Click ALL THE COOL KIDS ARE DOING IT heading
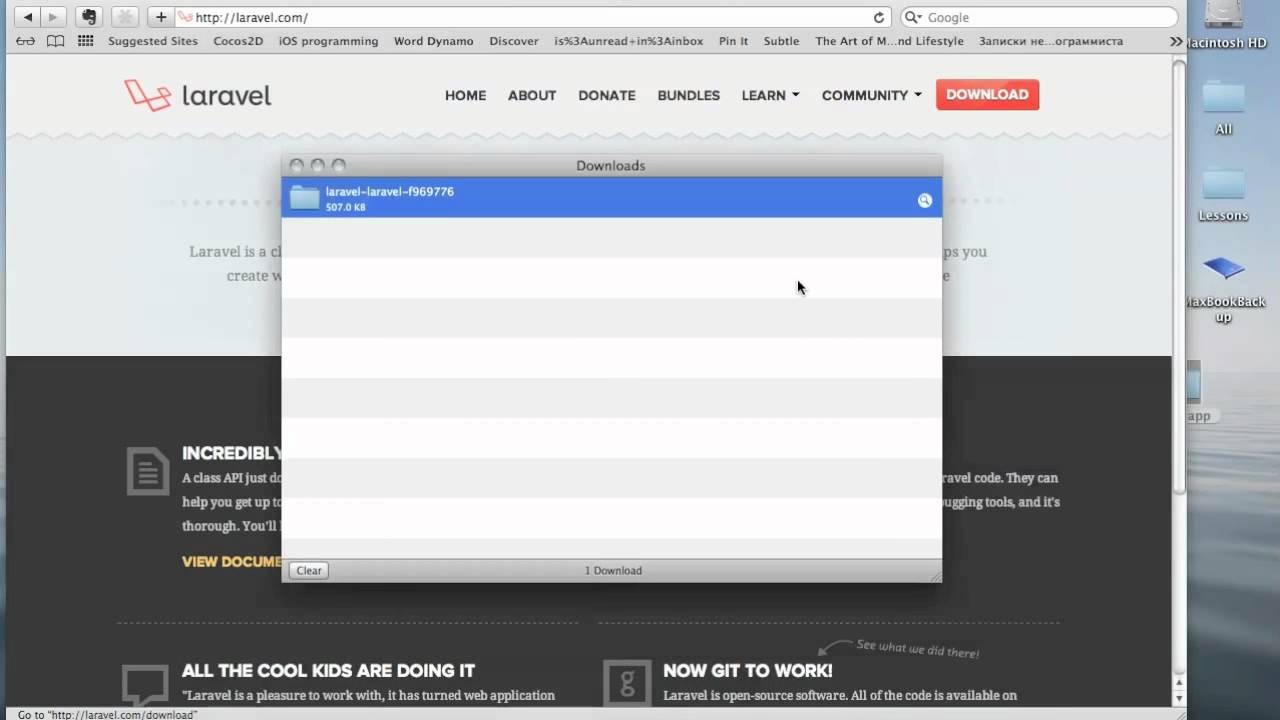This screenshot has height=720, width=1280. pos(328,671)
